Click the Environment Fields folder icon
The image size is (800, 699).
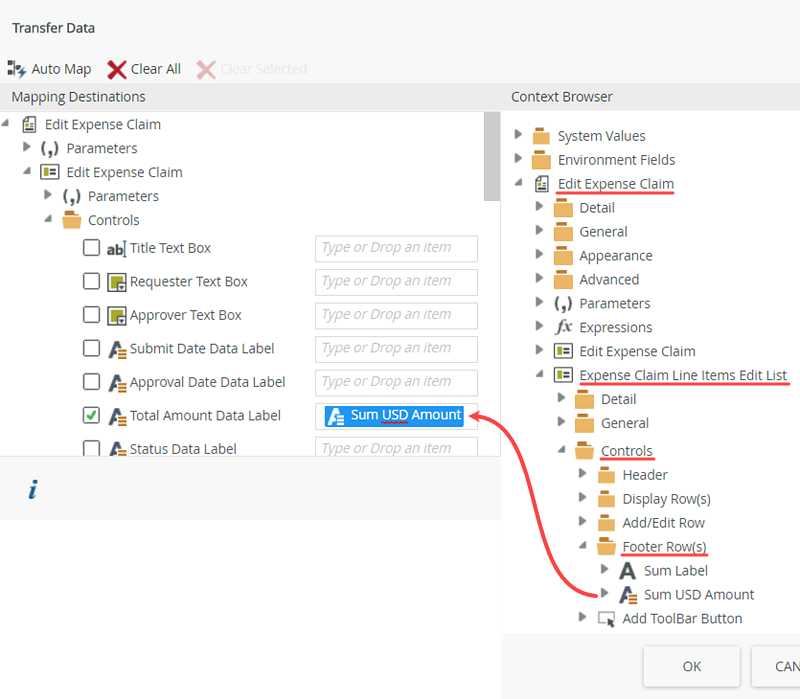[x=541, y=160]
